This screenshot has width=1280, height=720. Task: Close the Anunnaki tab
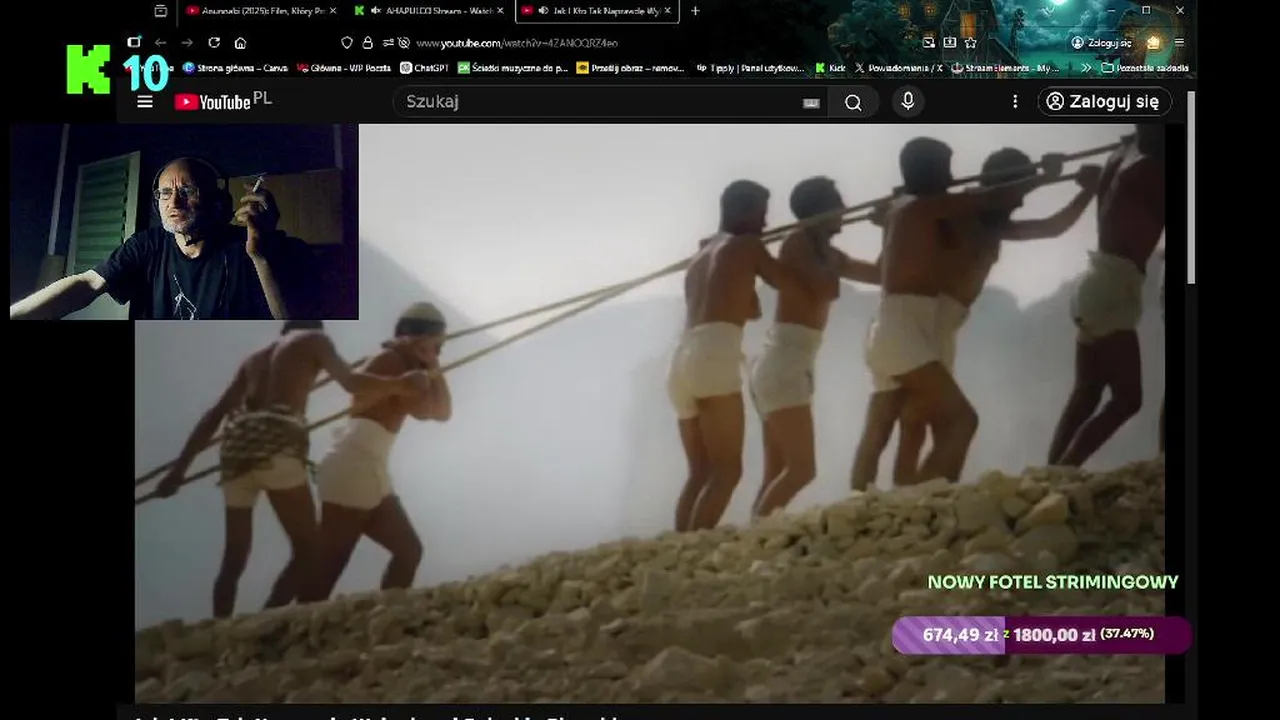point(333,11)
